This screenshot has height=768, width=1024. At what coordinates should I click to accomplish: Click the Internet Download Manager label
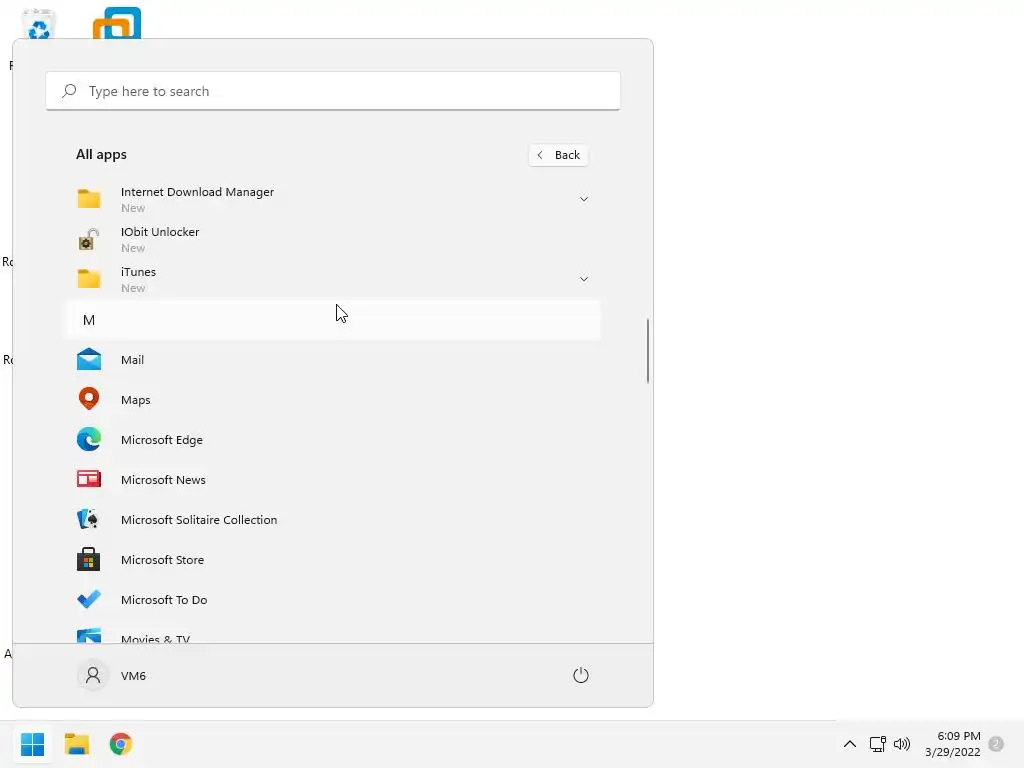[197, 192]
